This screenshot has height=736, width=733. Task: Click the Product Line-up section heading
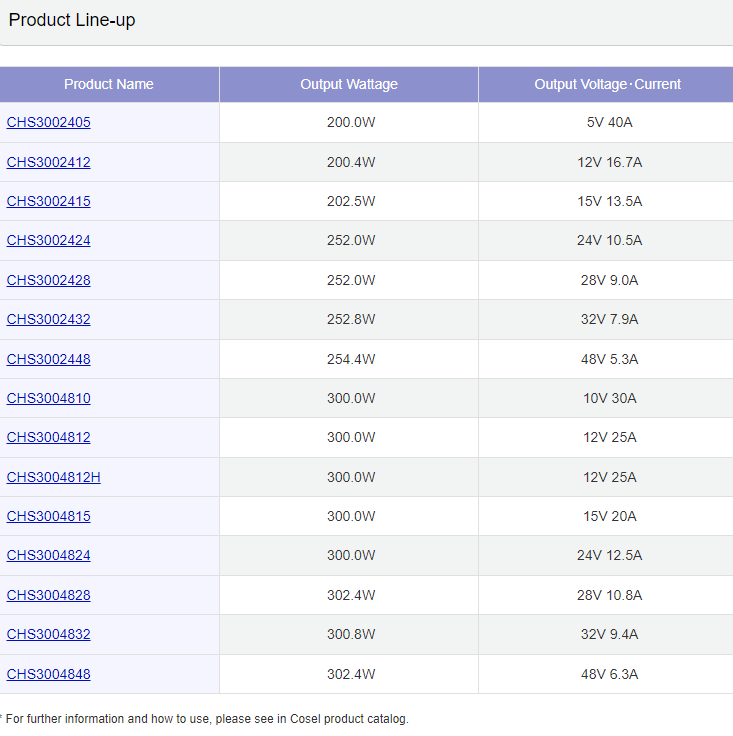[72, 21]
